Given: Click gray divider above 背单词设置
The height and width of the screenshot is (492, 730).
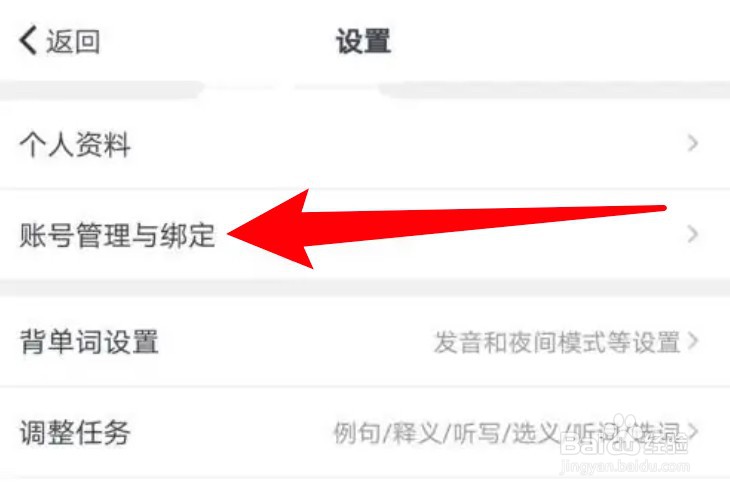Looking at the screenshot, I should (365, 288).
